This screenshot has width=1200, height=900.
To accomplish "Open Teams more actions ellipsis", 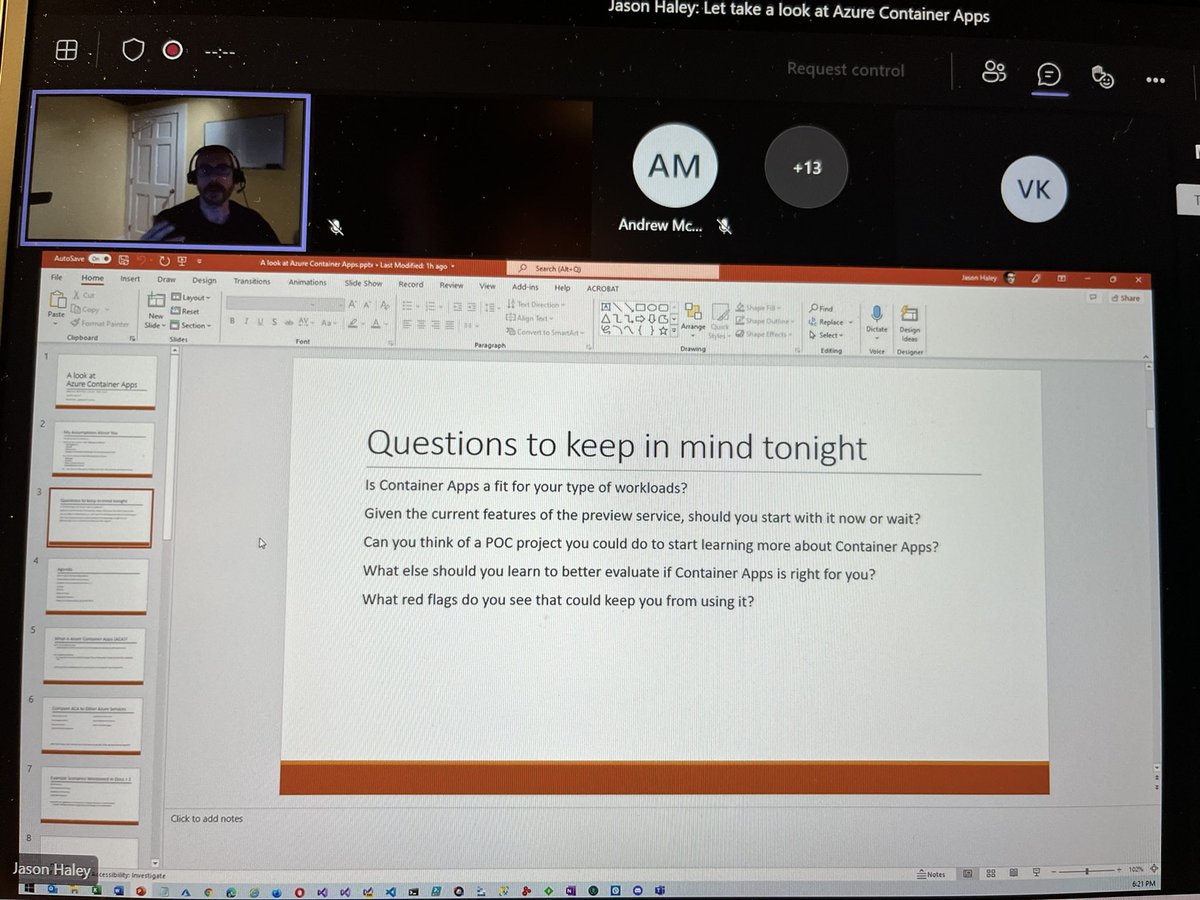I will (1155, 80).
